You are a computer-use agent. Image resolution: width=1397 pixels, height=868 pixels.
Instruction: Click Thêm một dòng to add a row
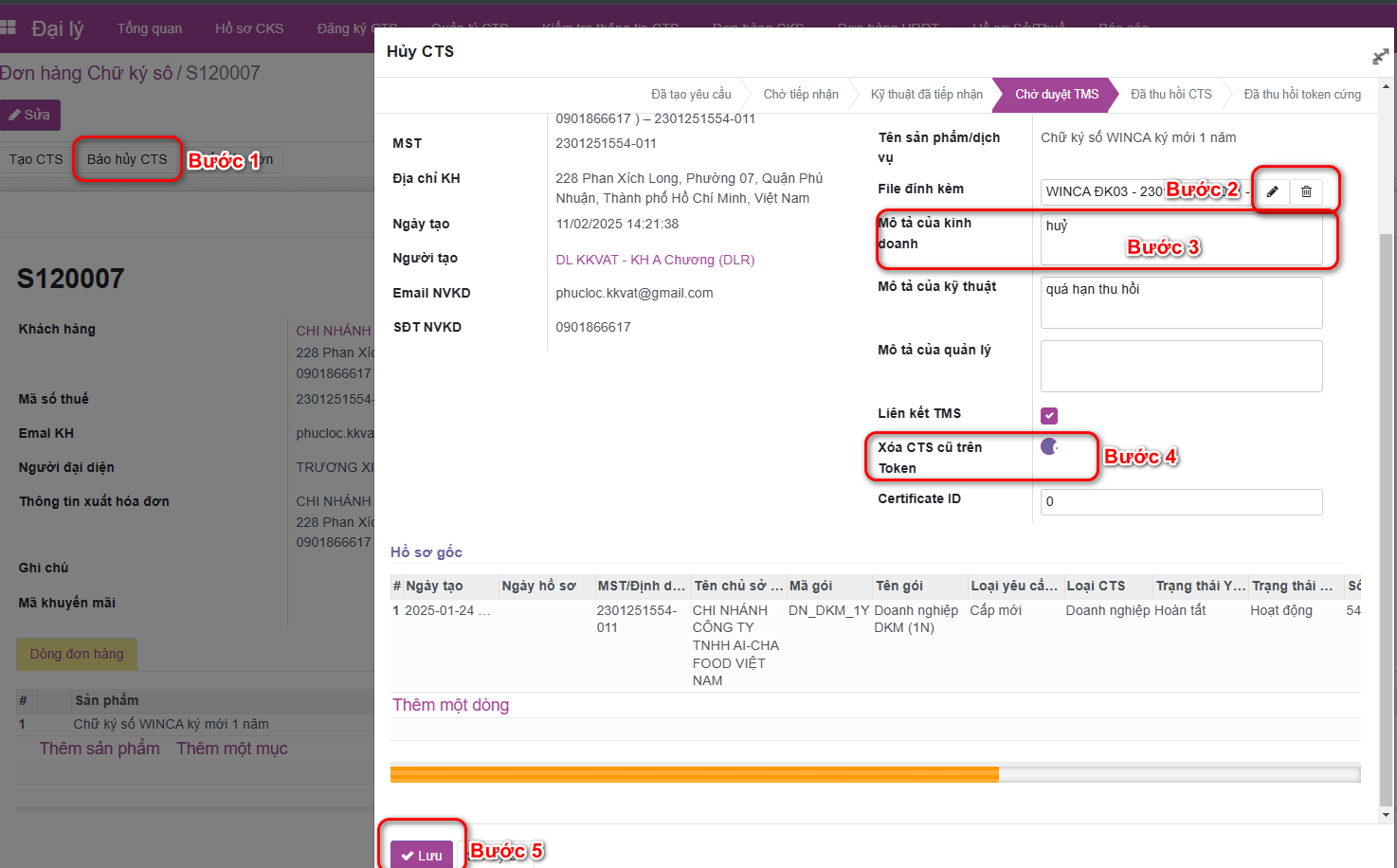[x=450, y=705]
